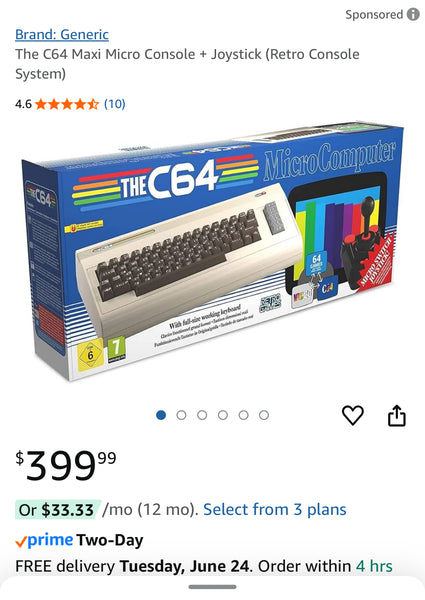Open the (10) reviews count link
Screen dimensions: 425x600
click(x=115, y=104)
